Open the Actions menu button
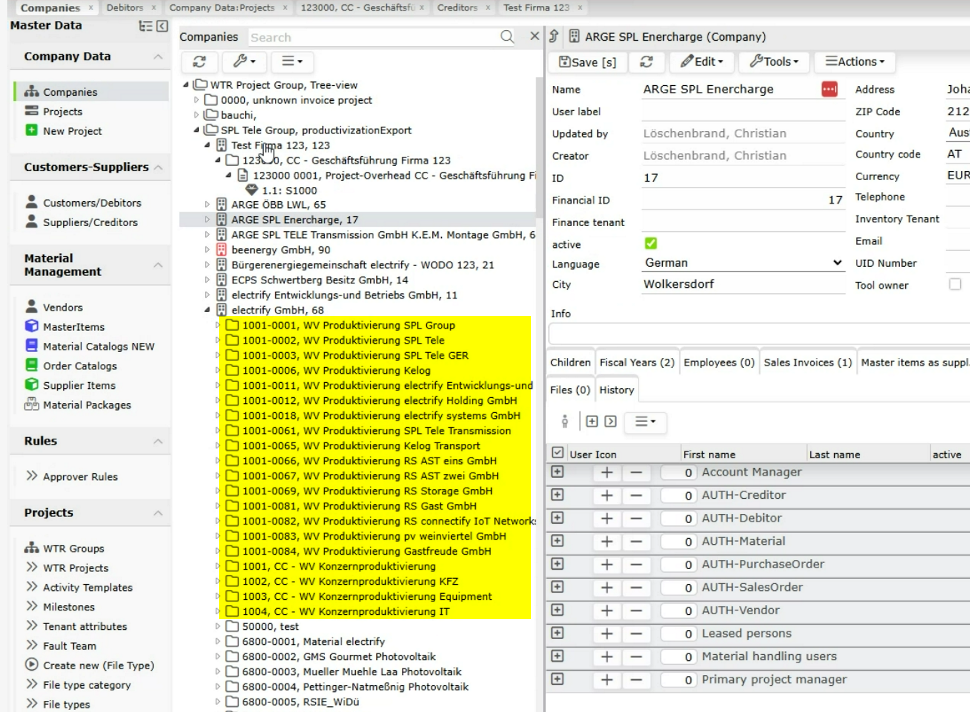This screenshot has height=712, width=974. 855,62
